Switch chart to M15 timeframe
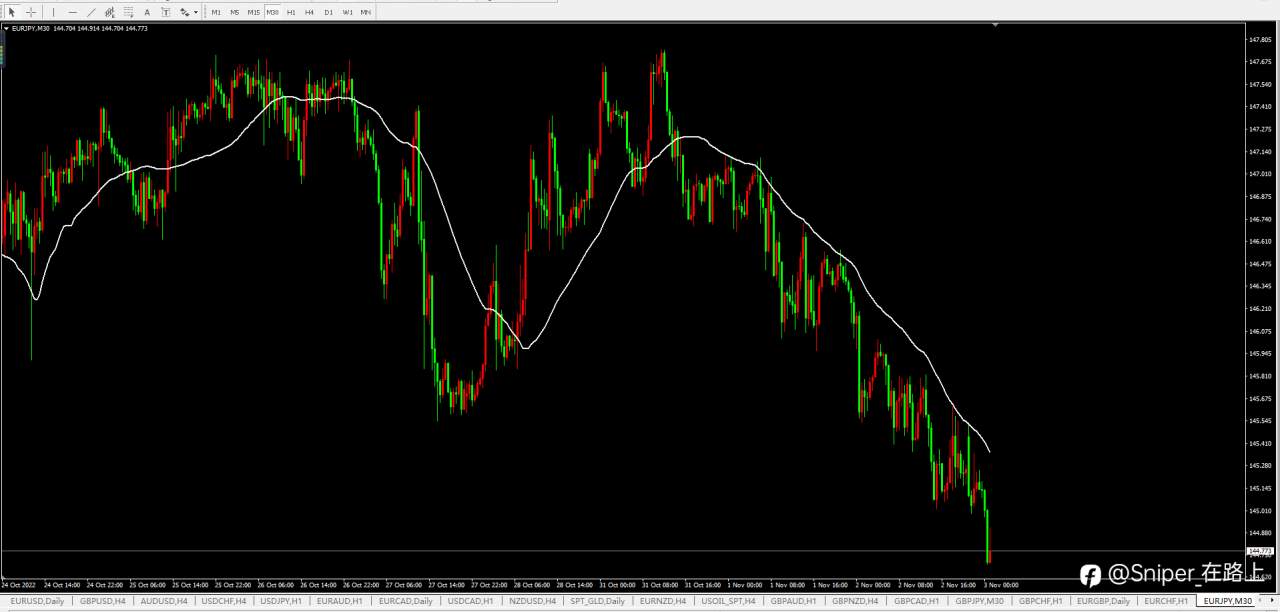Screen dimensions: 1280x612 pos(254,12)
